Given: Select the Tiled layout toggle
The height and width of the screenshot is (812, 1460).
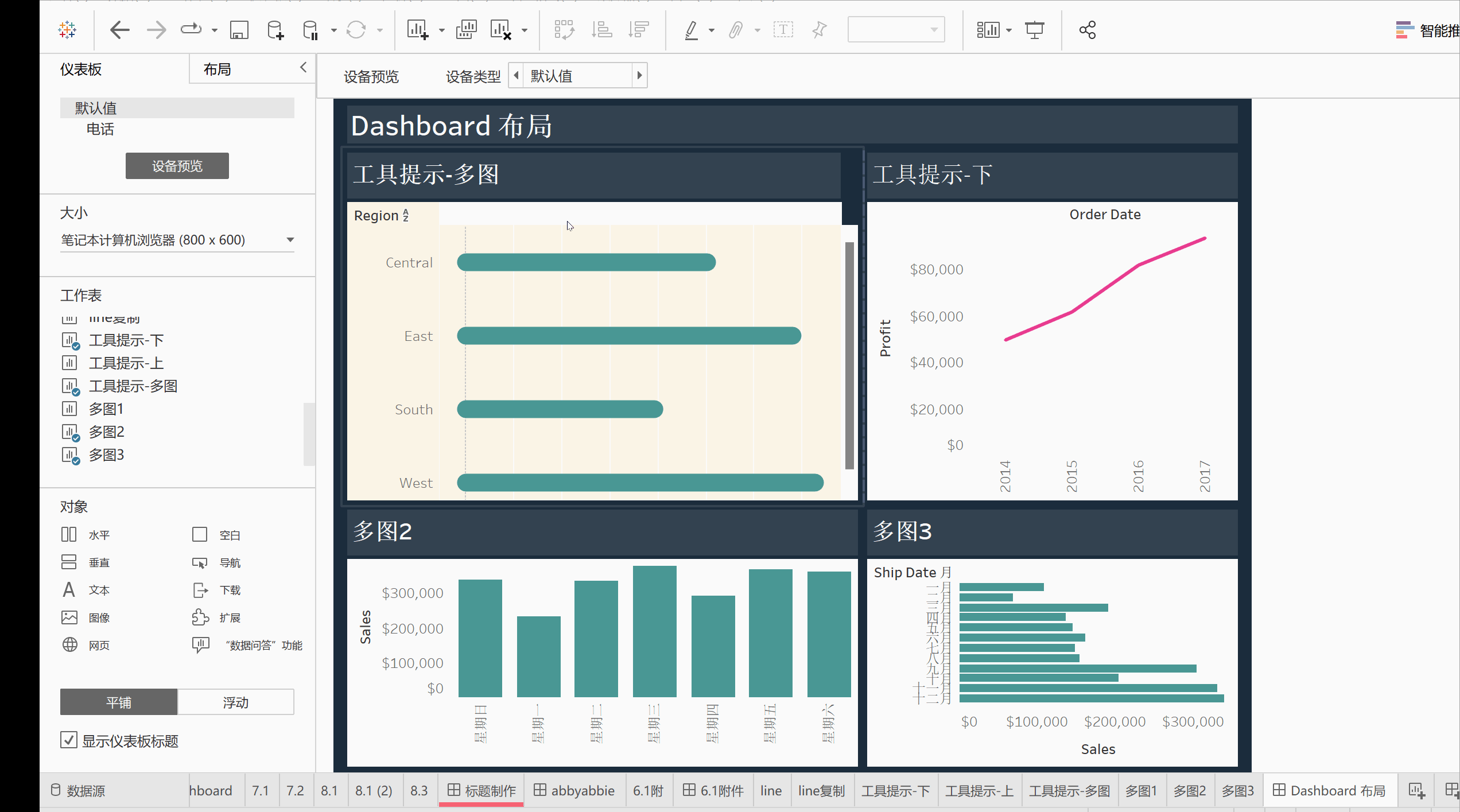Looking at the screenshot, I should [119, 702].
